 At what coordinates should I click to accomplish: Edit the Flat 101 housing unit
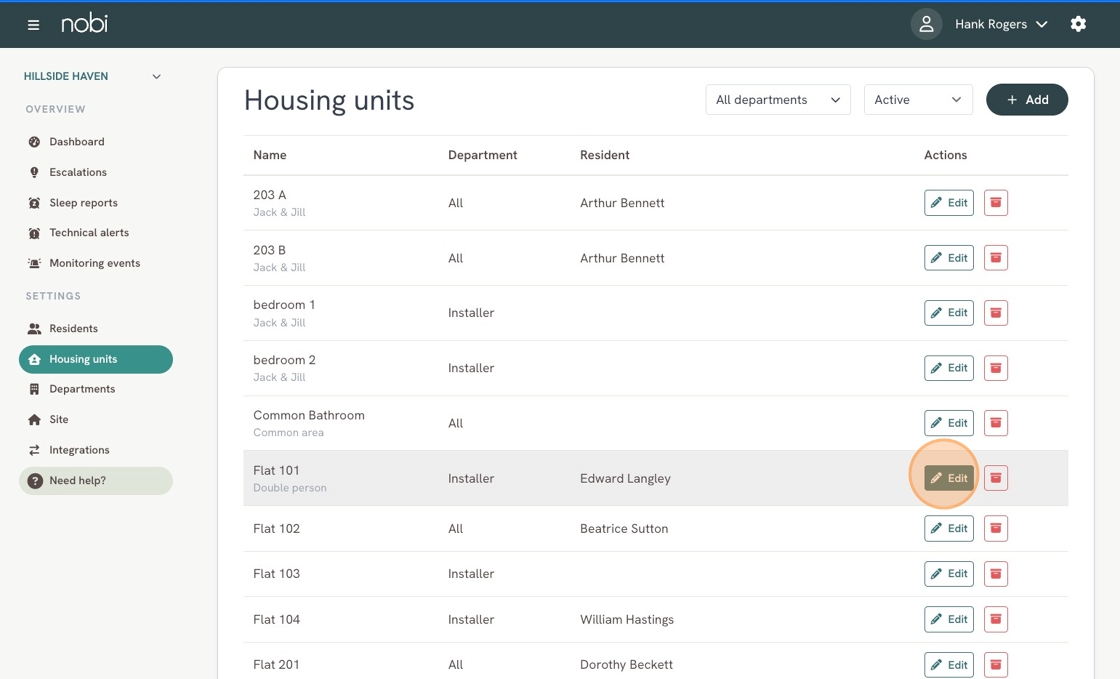click(949, 478)
